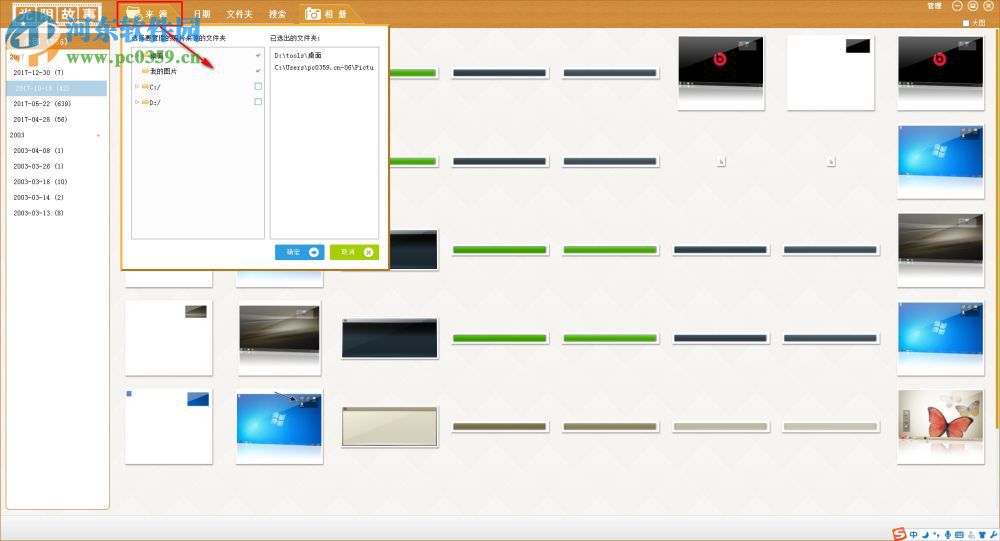Switch to the 日期 date tab
This screenshot has height=541, width=1000.
[202, 14]
